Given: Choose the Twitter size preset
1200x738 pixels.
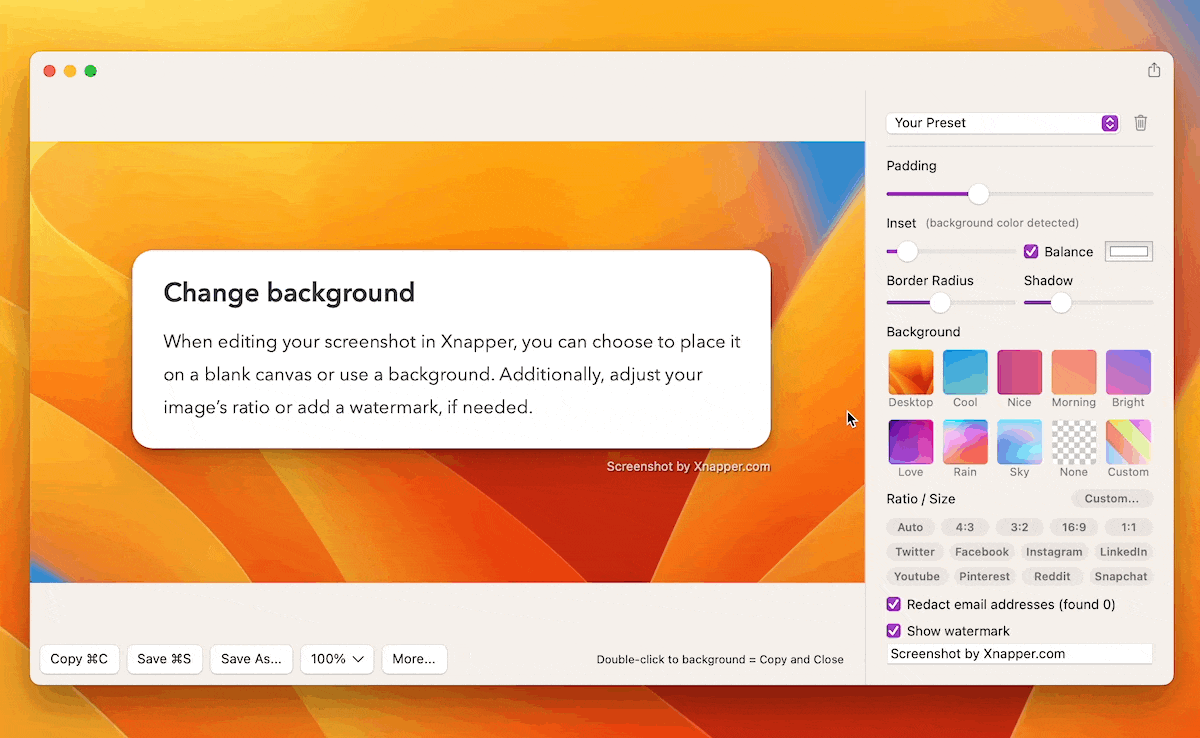Looking at the screenshot, I should [915, 552].
